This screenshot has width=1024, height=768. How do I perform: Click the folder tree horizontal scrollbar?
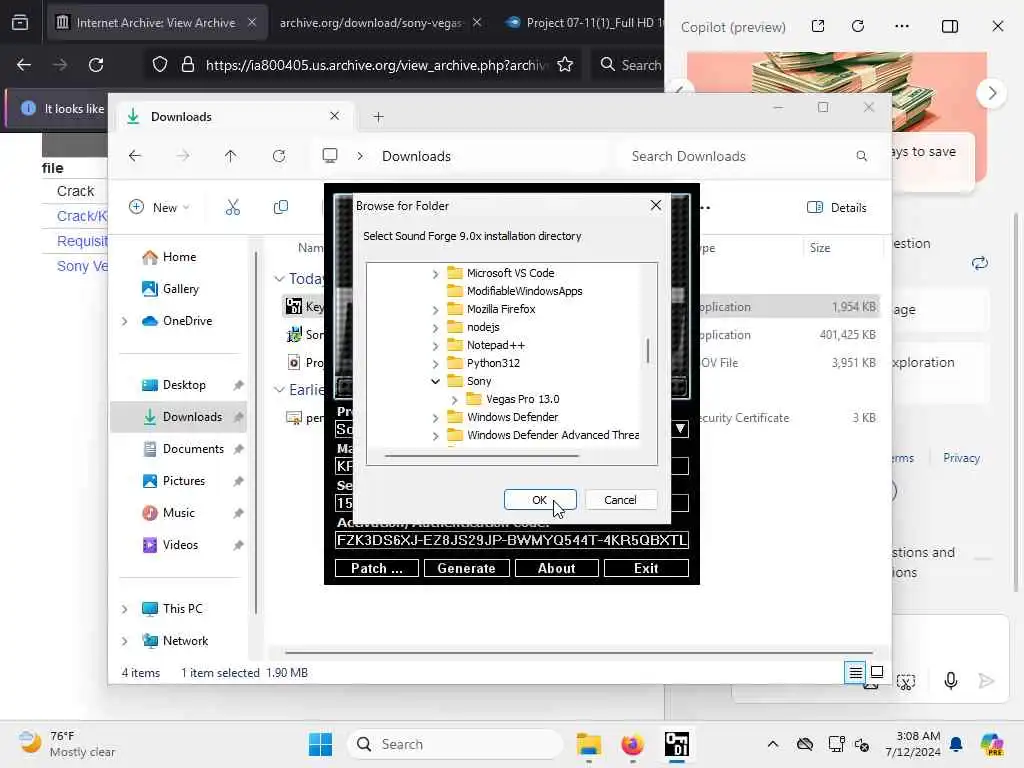coord(482,456)
